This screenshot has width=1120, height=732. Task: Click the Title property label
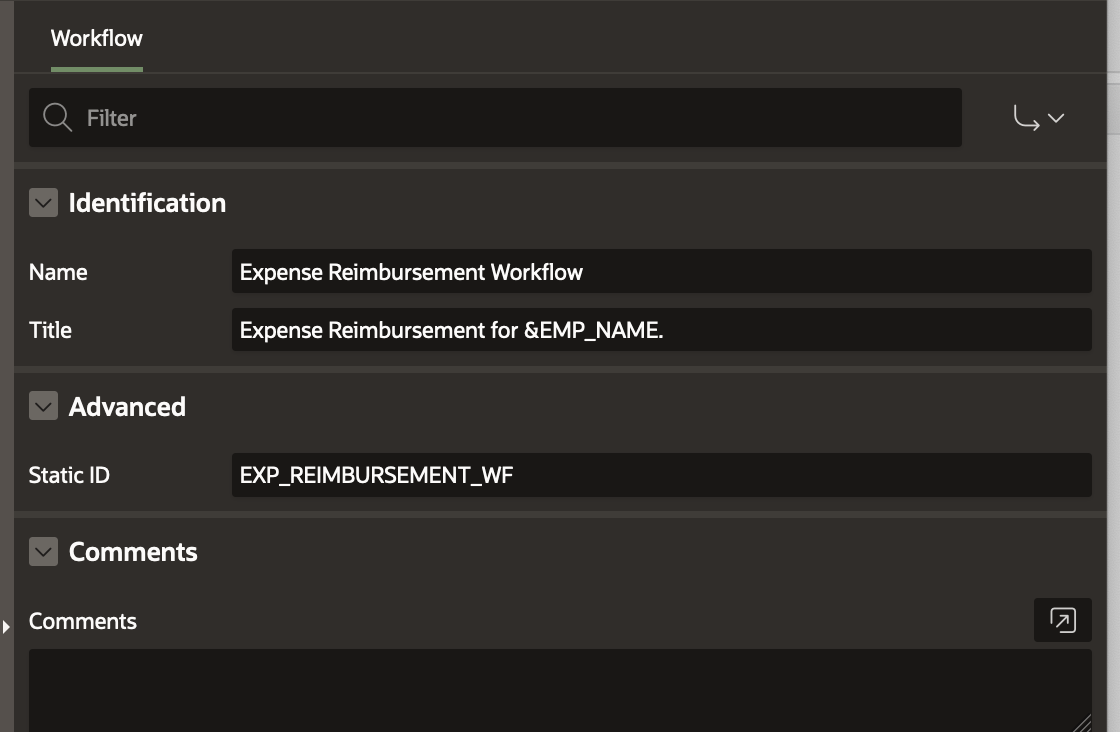tap(50, 330)
